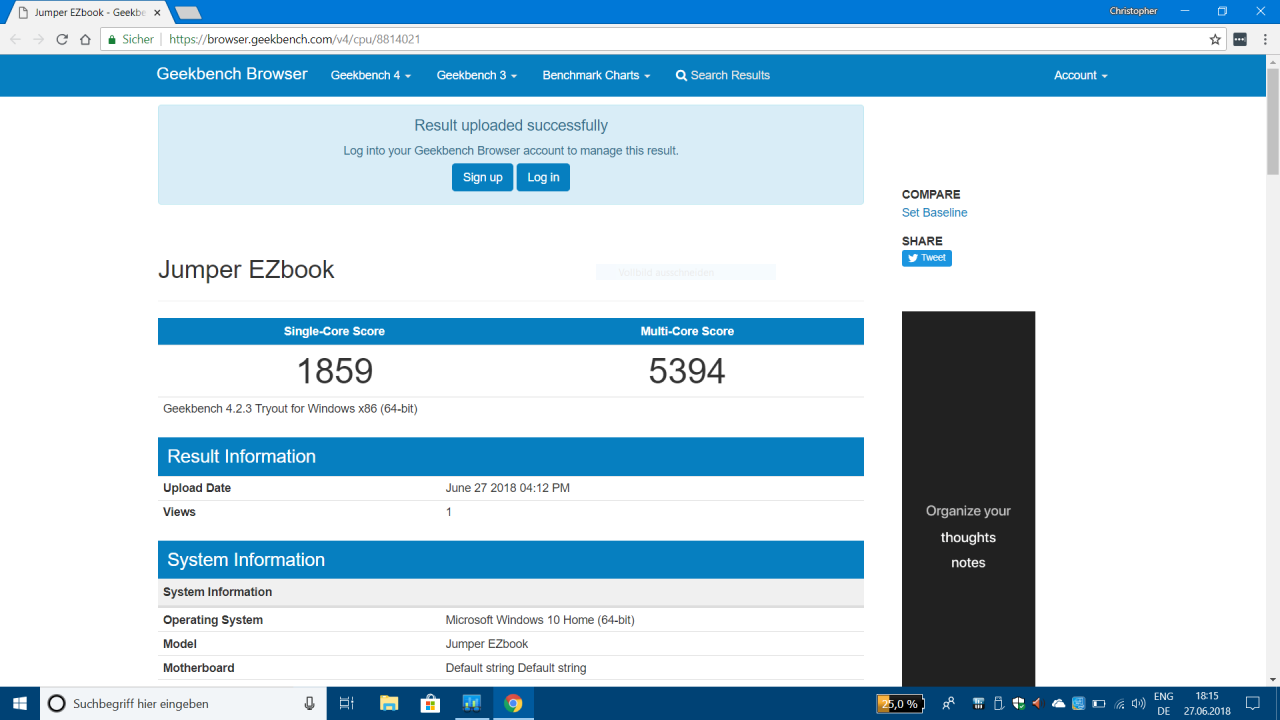
Task: Click the red speaker tray icon
Action: pos(1038,704)
